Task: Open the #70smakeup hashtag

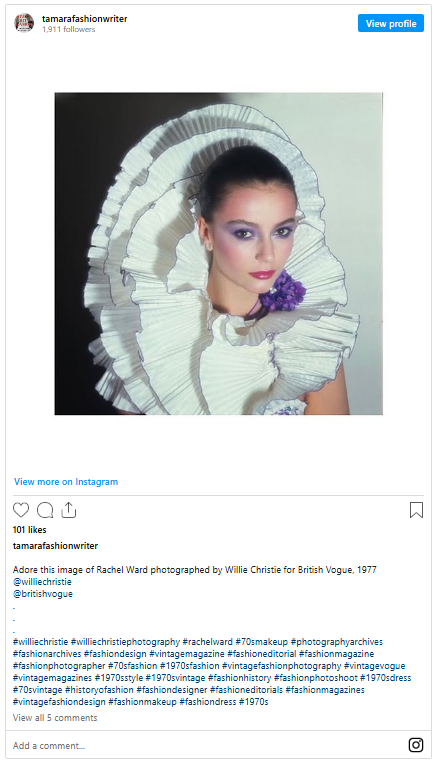Action: pos(261,642)
